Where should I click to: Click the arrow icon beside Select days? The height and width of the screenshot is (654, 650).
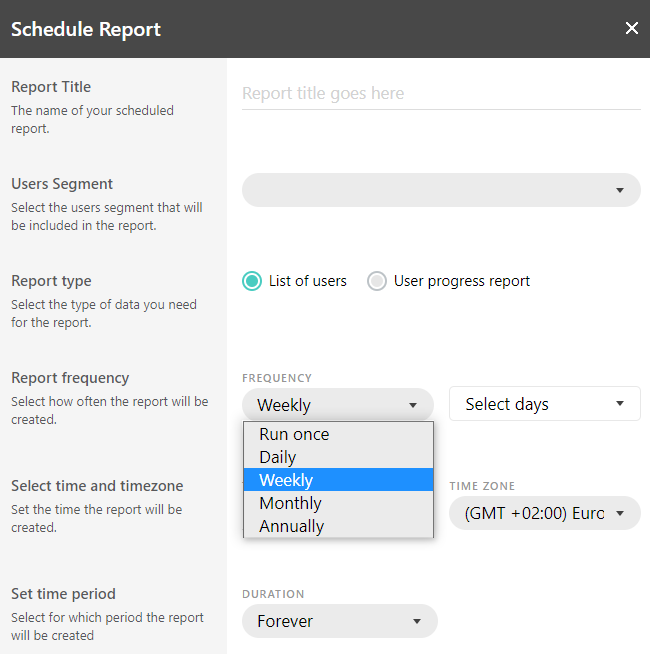pyautogui.click(x=620, y=404)
